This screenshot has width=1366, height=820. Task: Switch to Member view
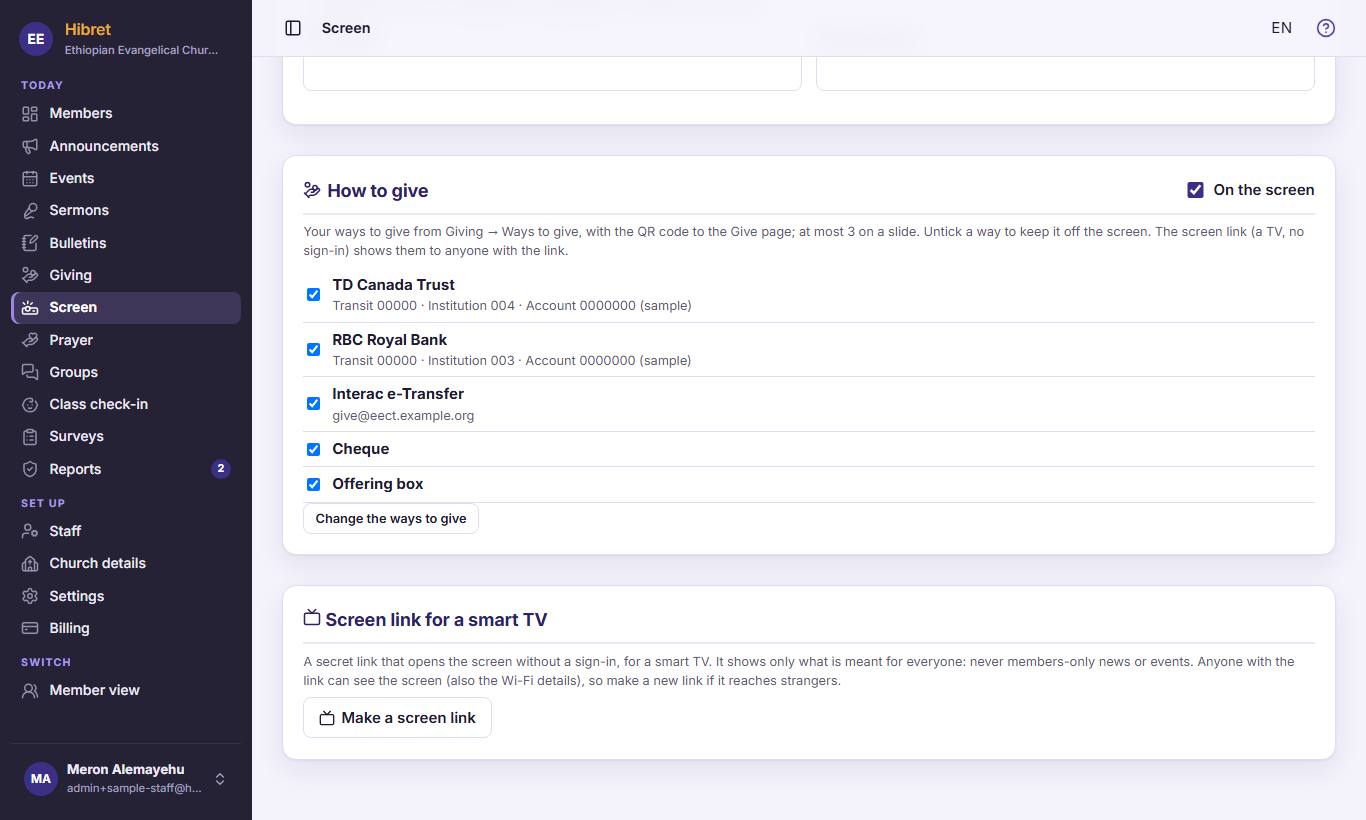tap(126, 690)
